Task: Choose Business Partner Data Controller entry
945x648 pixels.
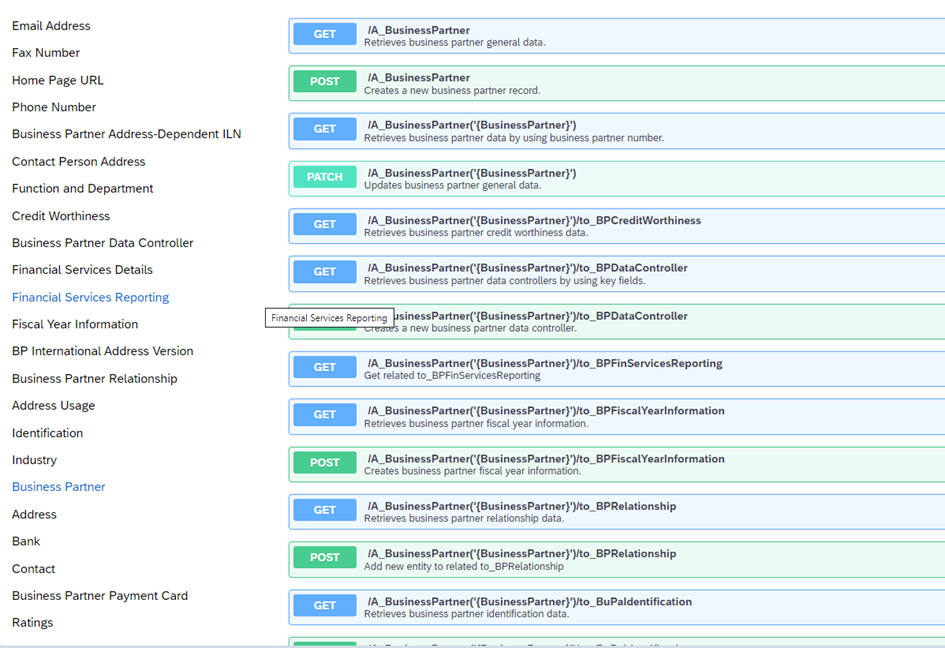Action: (103, 243)
